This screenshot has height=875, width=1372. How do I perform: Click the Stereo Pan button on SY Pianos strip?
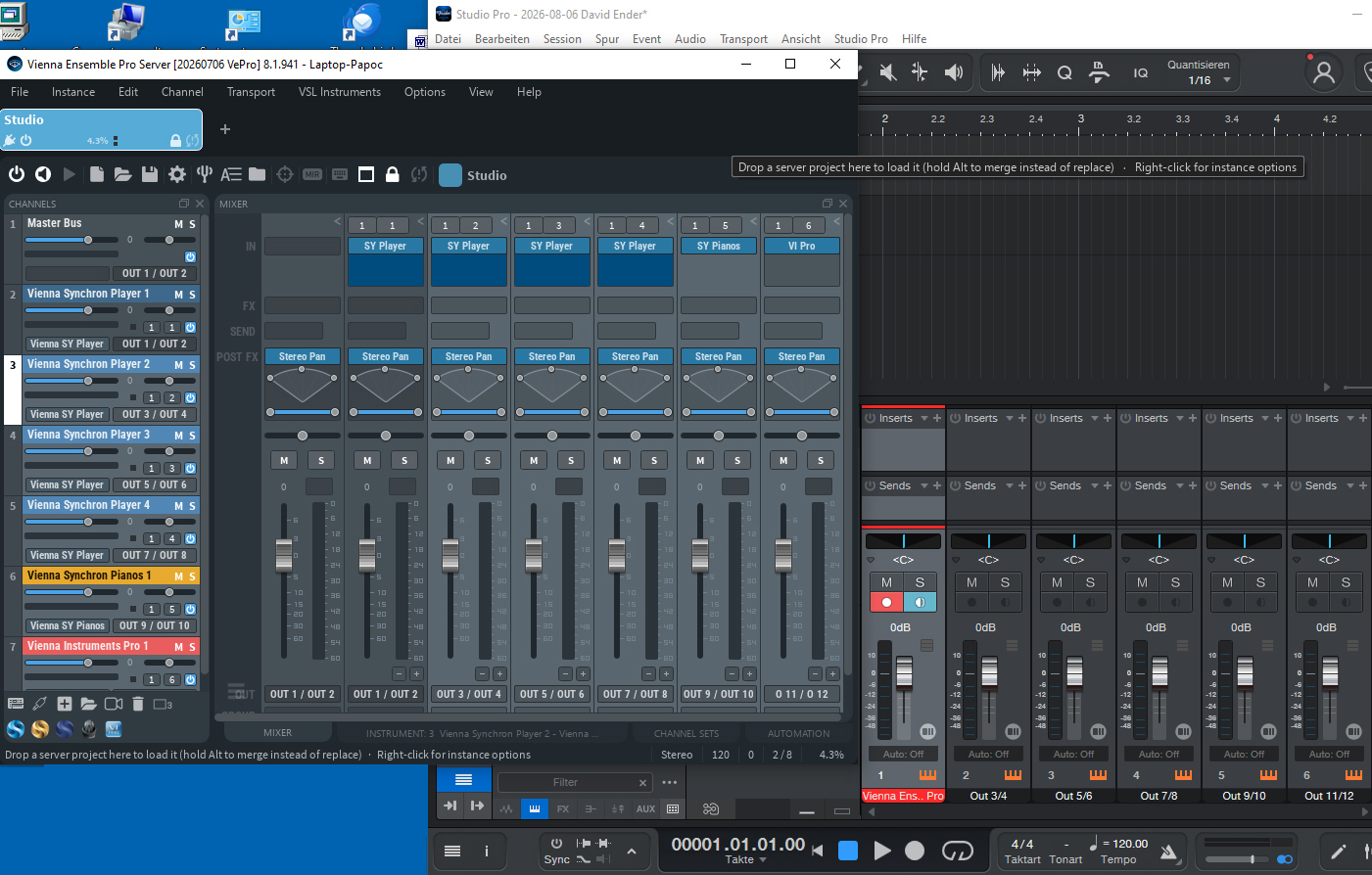pyautogui.click(x=719, y=356)
